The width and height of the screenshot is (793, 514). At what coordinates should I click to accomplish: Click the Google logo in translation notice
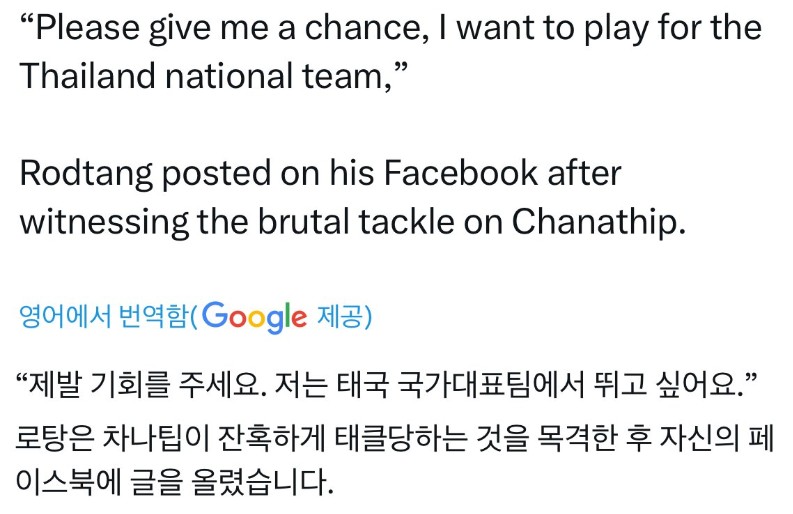[254, 317]
